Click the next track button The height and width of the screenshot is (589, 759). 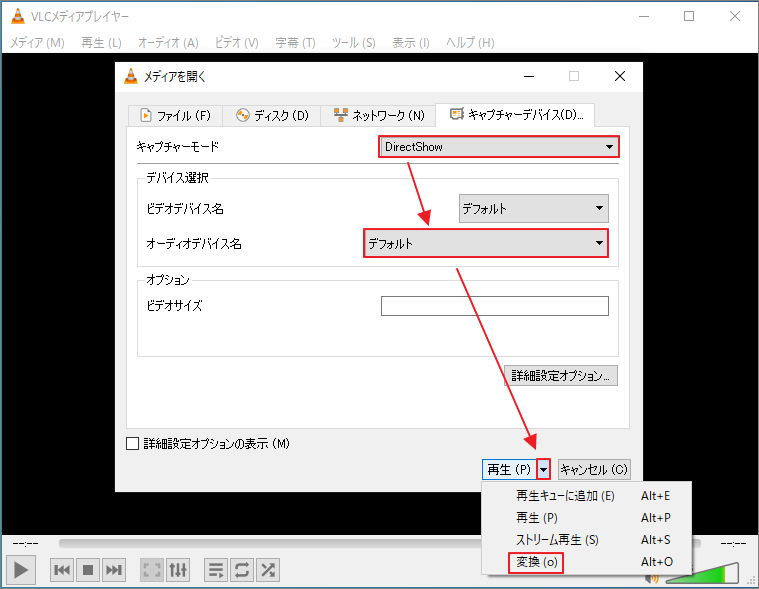(114, 570)
